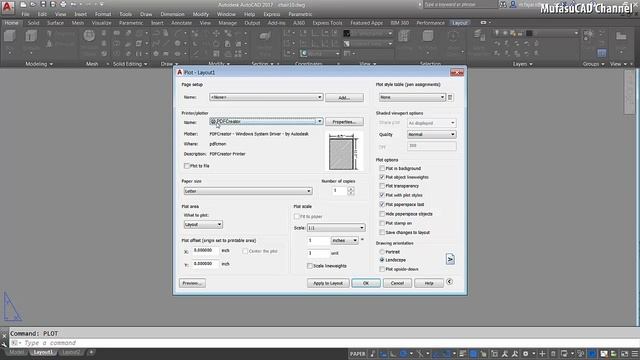Turn on the Plot stamp on checkbox
Image resolution: width=640 pixels, height=360 pixels.
tap(382, 223)
